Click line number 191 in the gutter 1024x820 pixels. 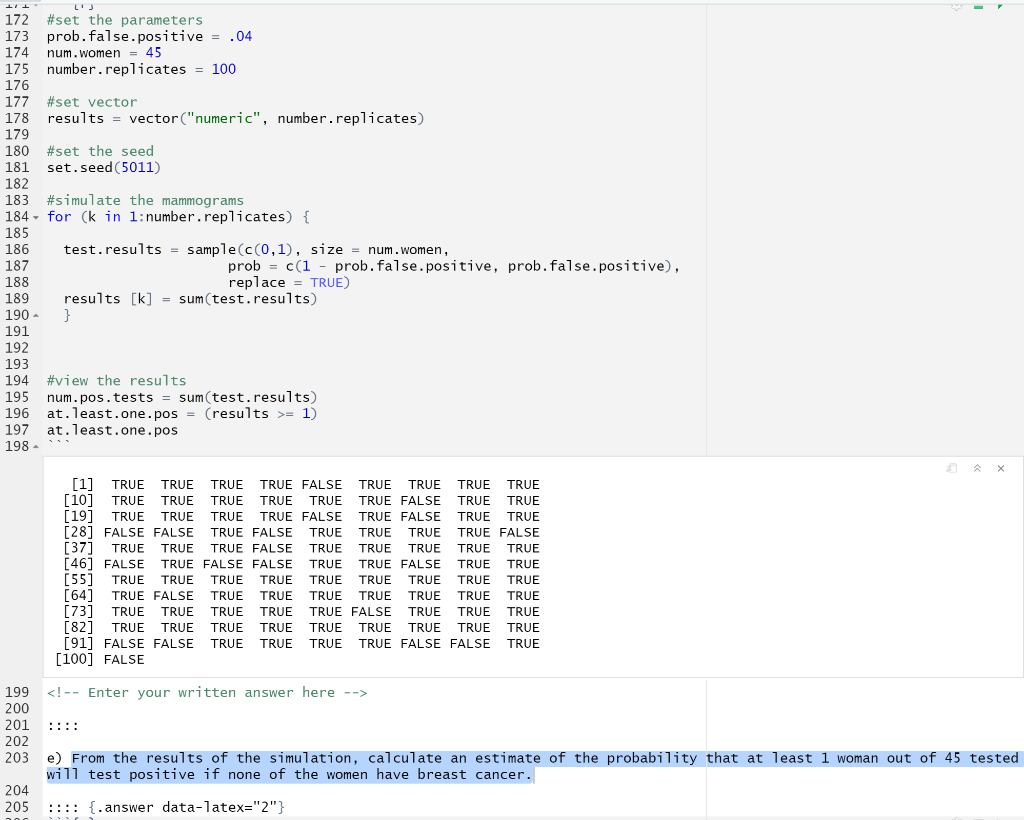17,332
